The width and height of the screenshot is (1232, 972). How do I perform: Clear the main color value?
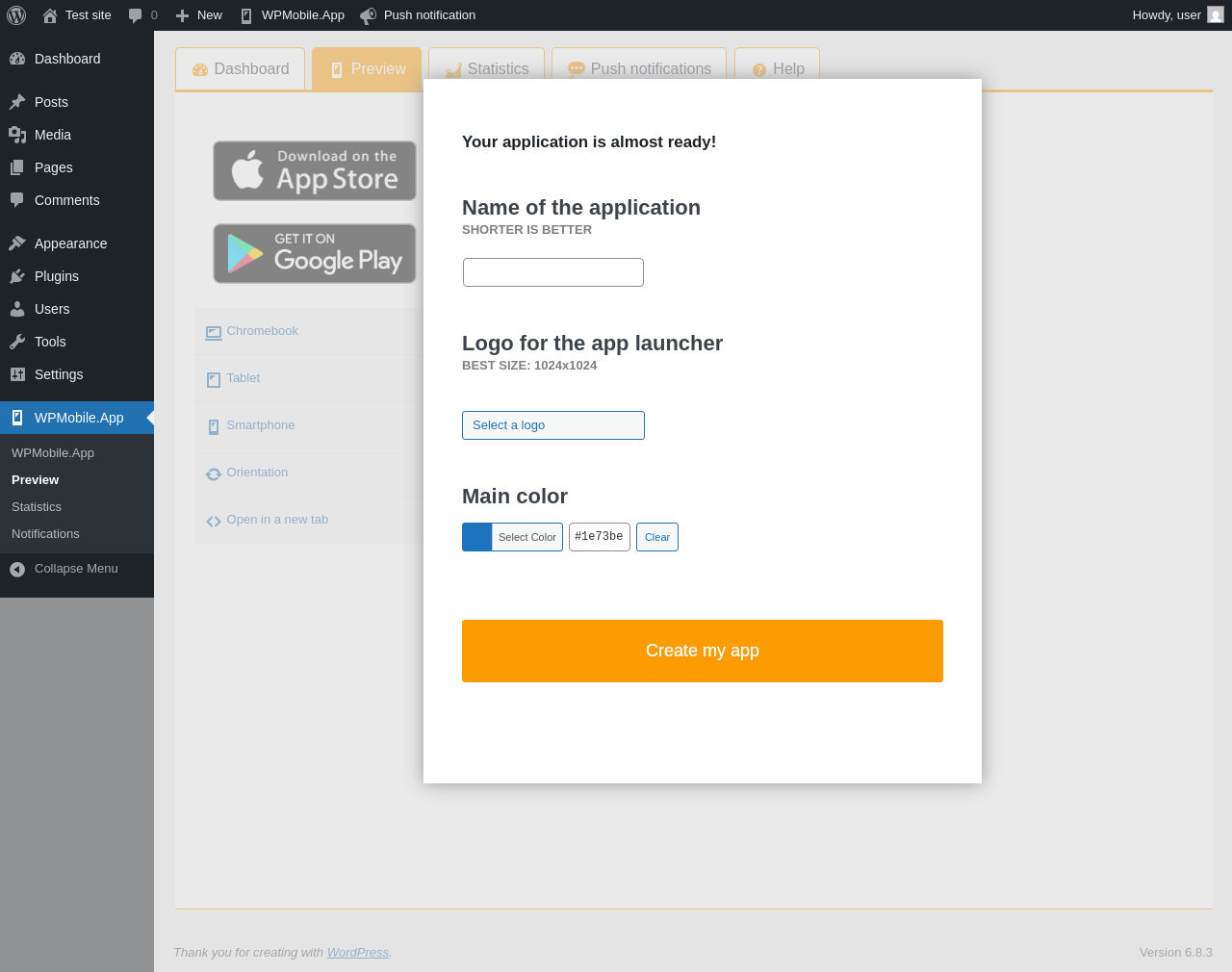657,537
